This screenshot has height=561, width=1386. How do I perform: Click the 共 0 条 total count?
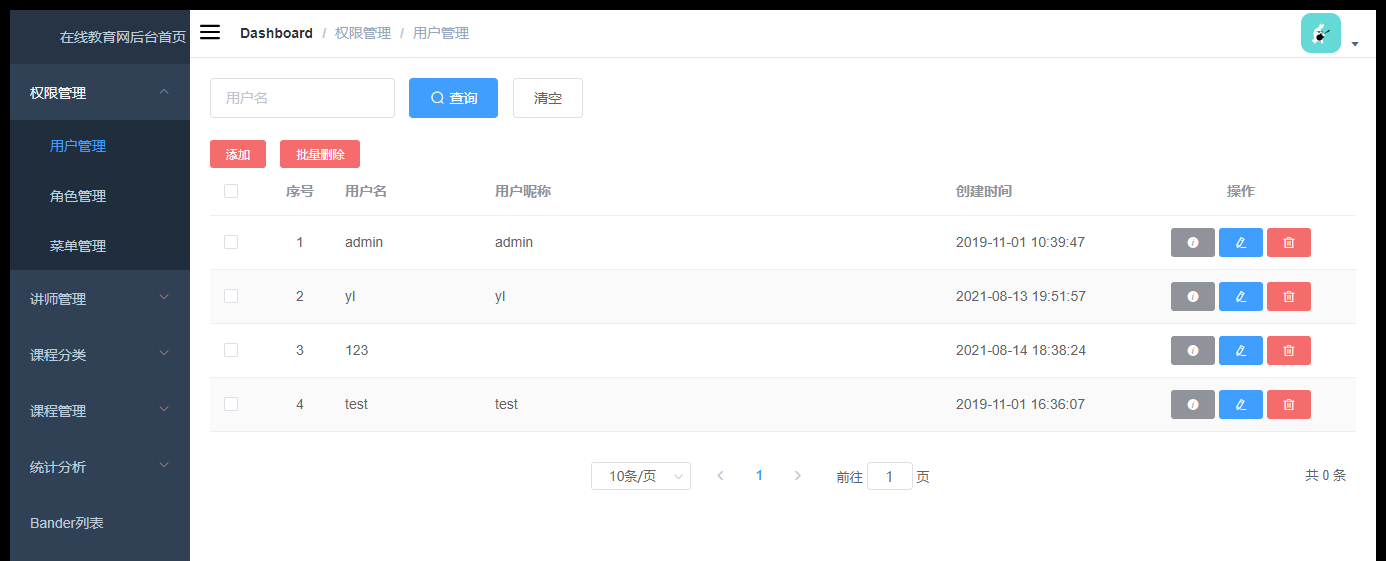(1325, 476)
